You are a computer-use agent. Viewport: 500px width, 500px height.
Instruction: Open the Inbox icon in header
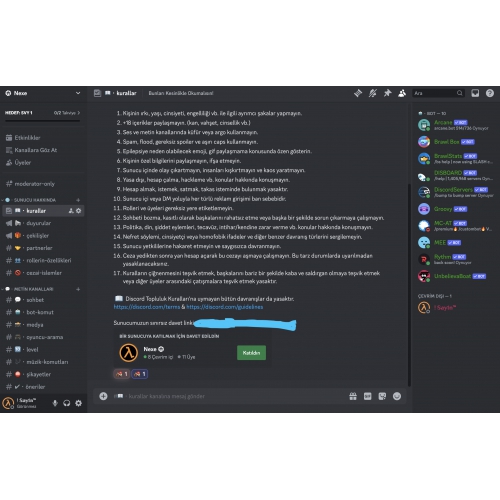(475, 93)
